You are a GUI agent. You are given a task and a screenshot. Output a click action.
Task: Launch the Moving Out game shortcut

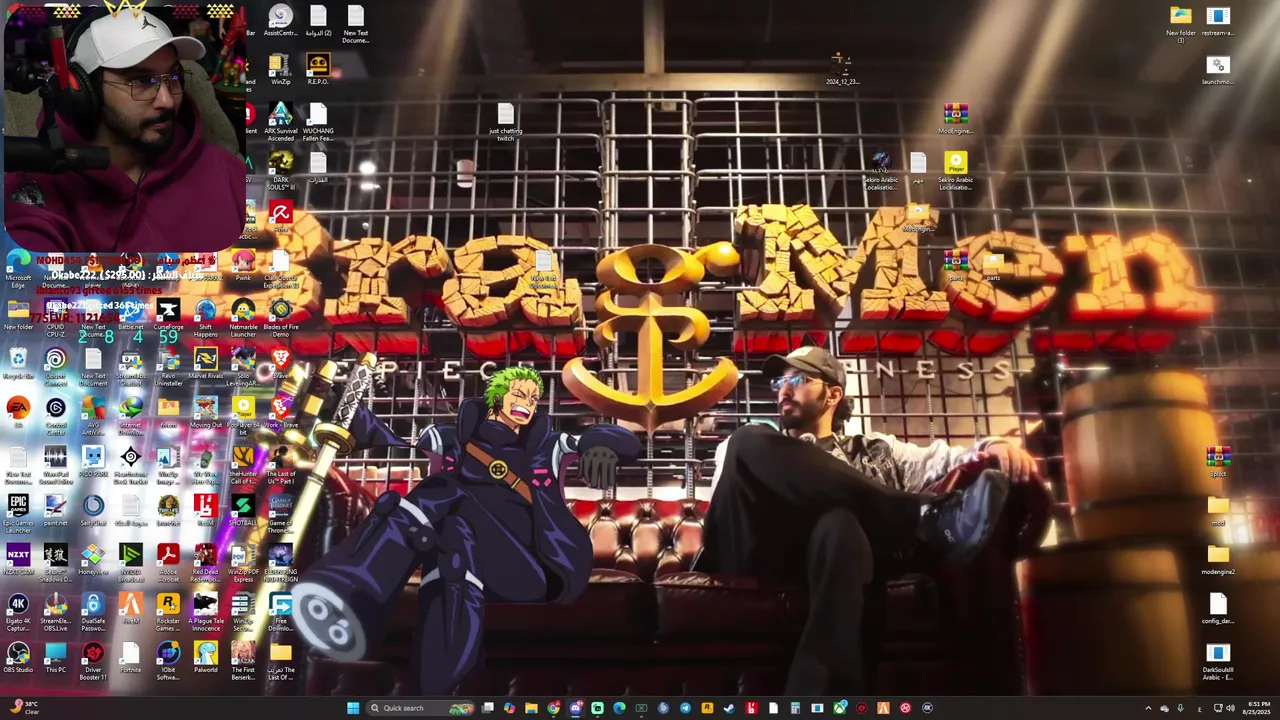pyautogui.click(x=206, y=413)
